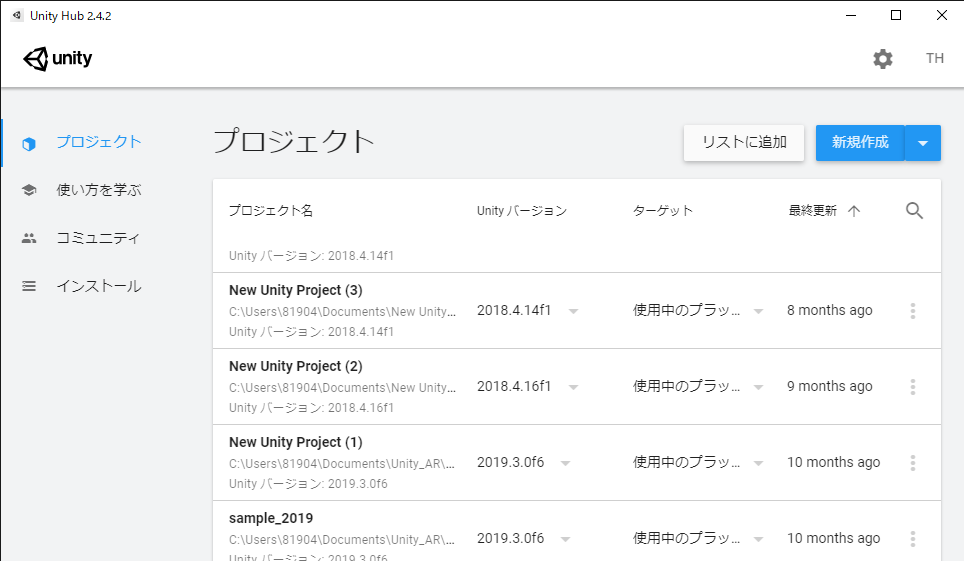Click people icon beside コミュニティ

pyautogui.click(x=29, y=238)
